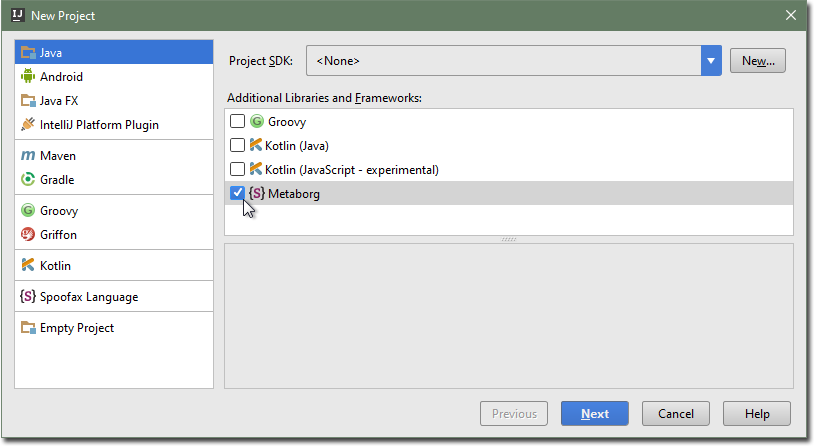Select 'IntelliJ Platform Plugin' row text
The image size is (814, 446).
(x=99, y=125)
